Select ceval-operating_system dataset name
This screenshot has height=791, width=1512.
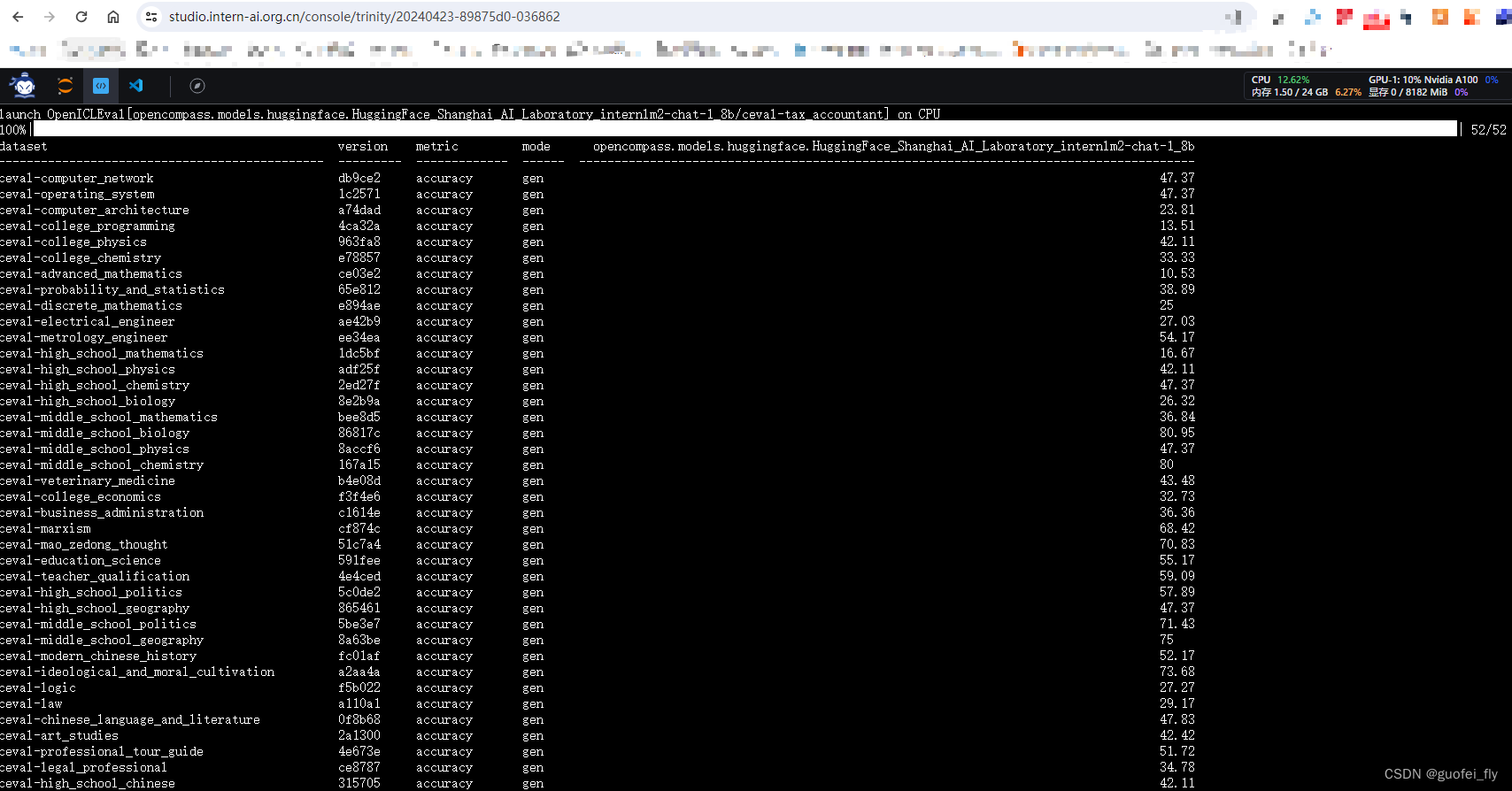pyautogui.click(x=77, y=194)
